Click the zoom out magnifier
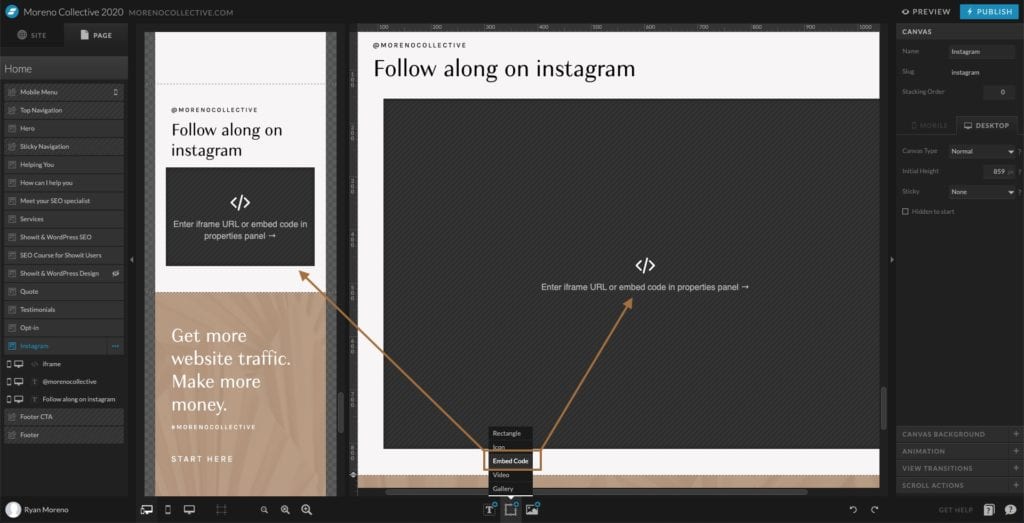Viewport: 1024px width, 523px height. (x=264, y=509)
